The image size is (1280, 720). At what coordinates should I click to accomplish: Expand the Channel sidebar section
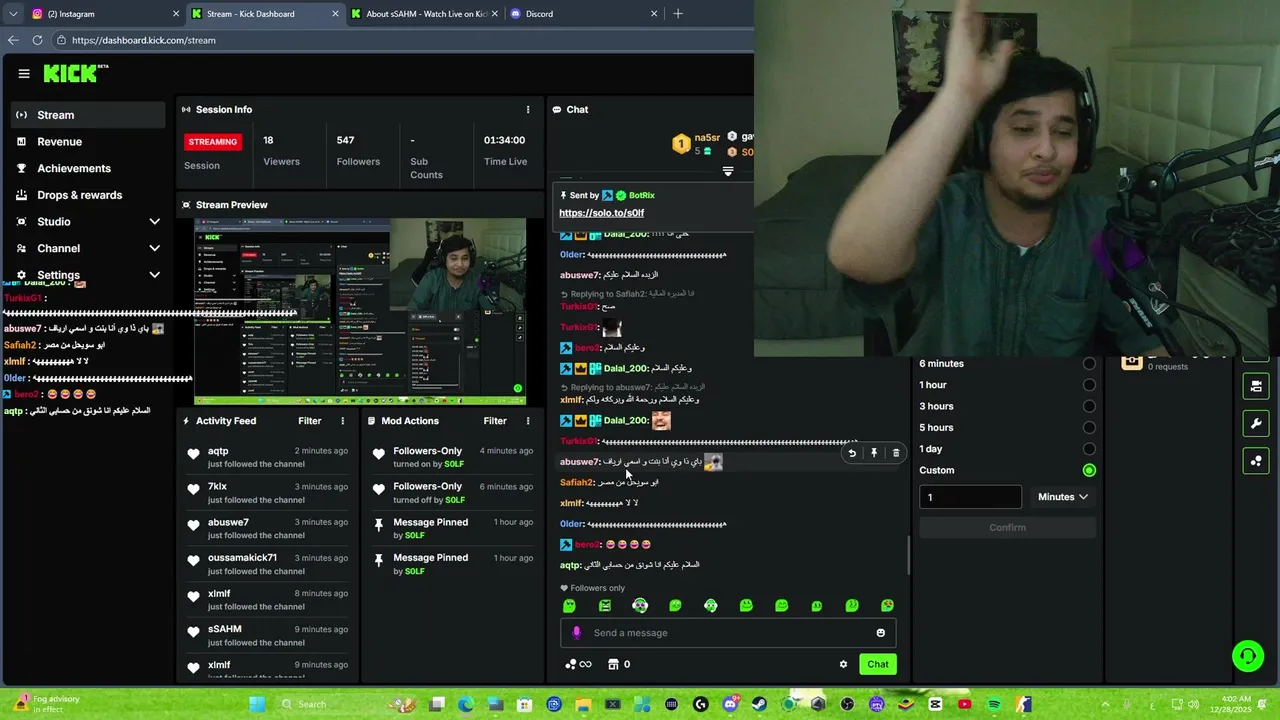pos(154,248)
